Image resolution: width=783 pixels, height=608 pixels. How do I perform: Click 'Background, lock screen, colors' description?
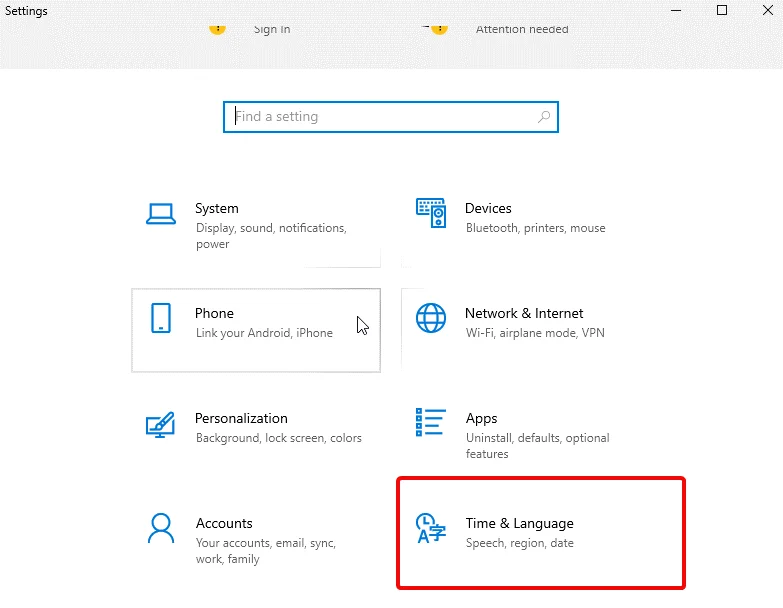279,438
